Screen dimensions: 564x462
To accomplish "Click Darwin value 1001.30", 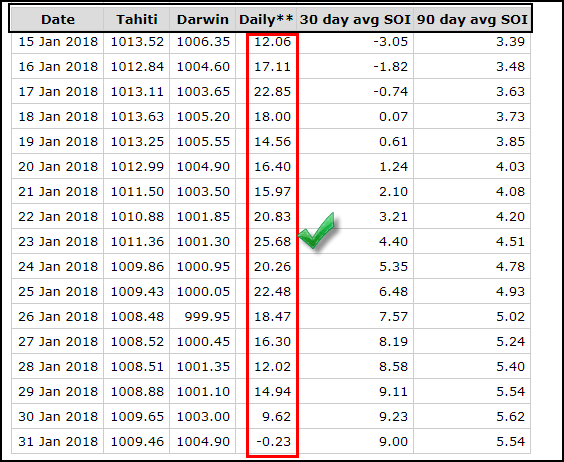I will tap(203, 241).
